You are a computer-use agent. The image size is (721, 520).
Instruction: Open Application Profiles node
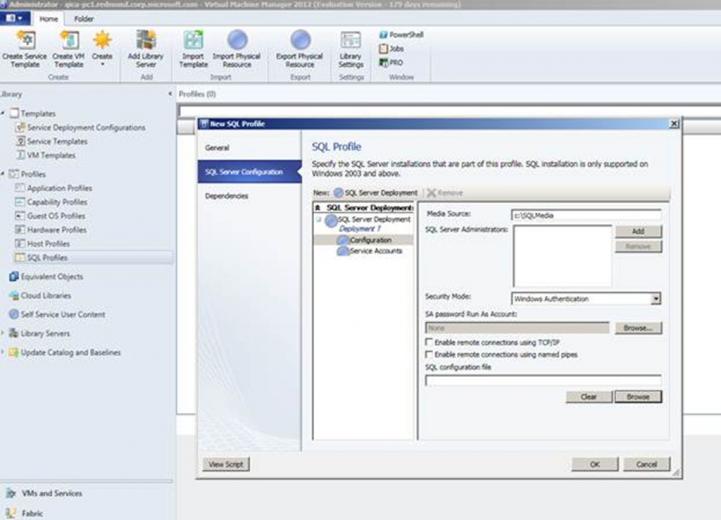(59, 188)
